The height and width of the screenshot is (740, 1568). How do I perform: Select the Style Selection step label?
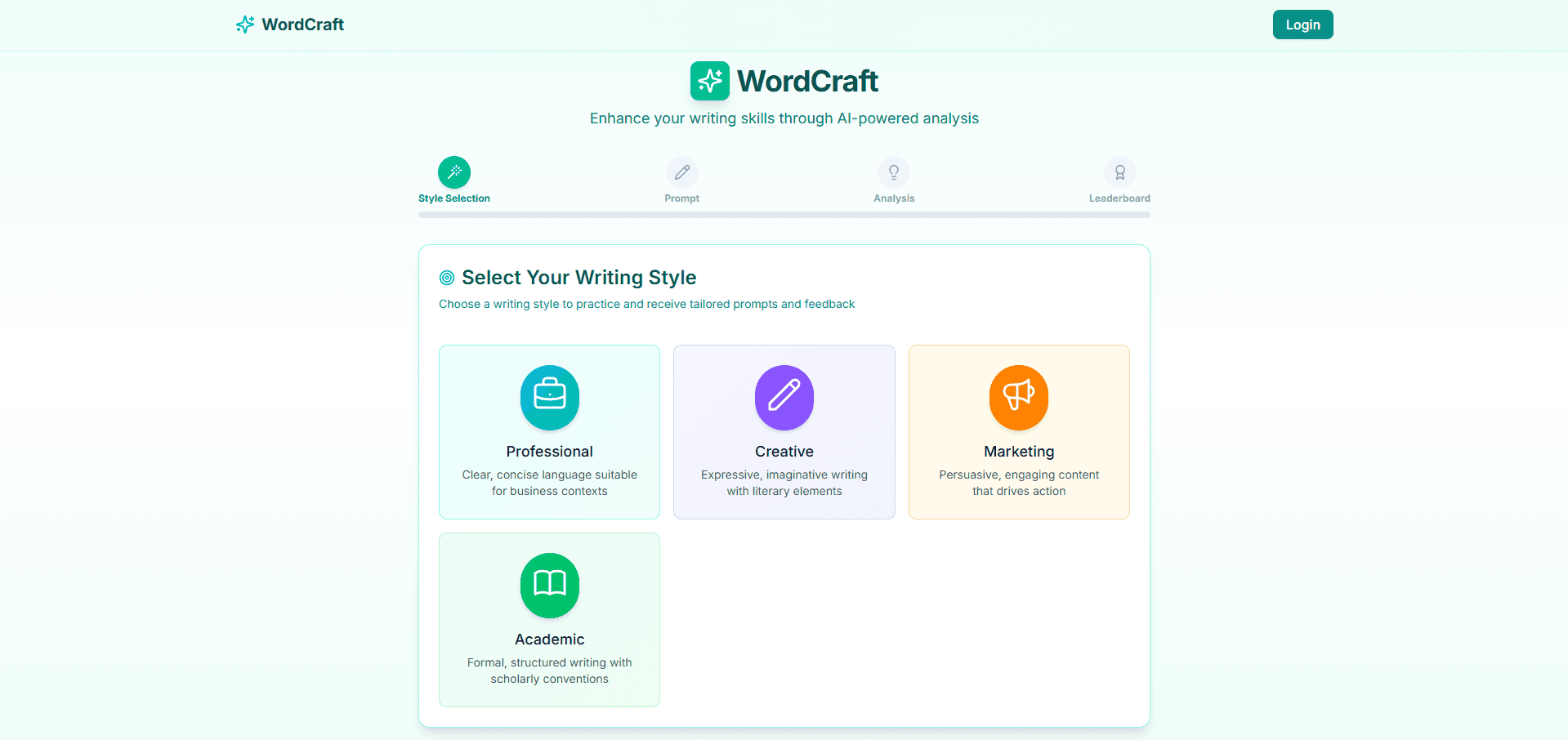click(454, 198)
